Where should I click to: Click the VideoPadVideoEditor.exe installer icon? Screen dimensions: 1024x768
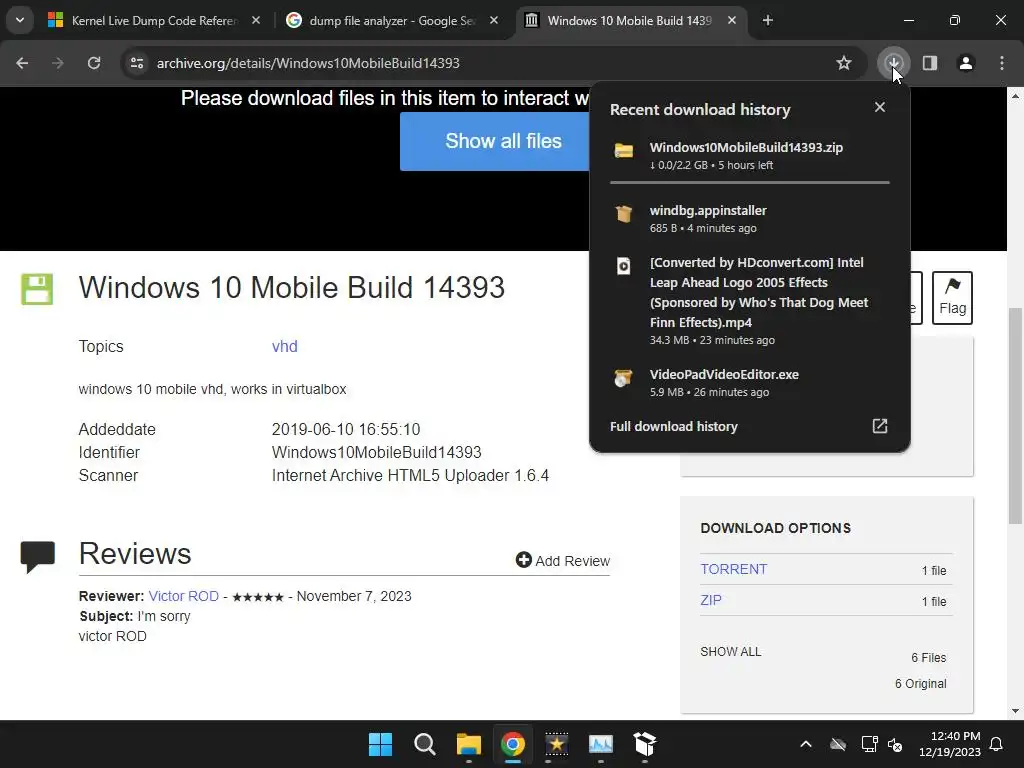click(624, 378)
